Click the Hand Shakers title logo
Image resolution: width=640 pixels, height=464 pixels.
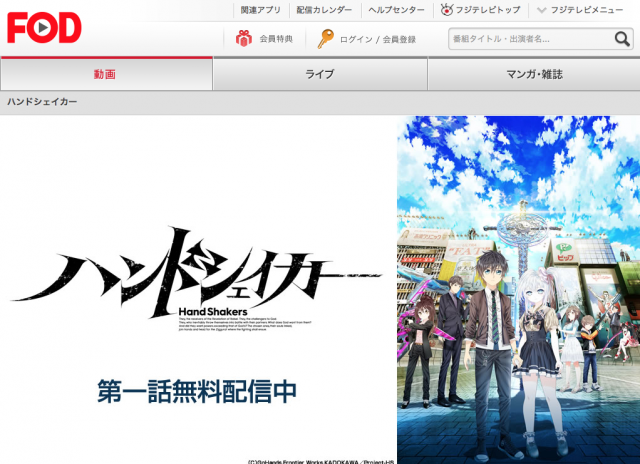point(196,279)
